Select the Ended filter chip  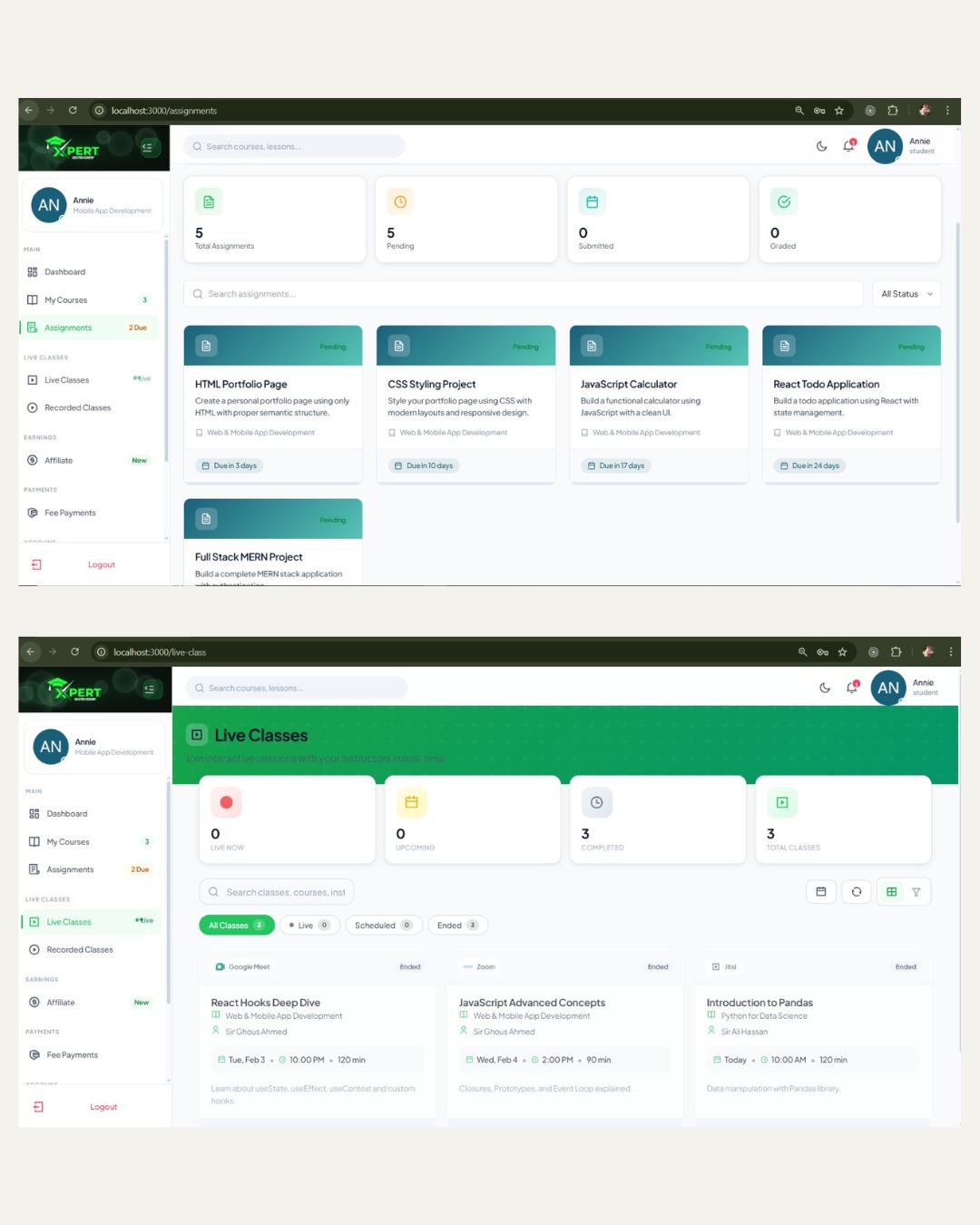point(457,926)
